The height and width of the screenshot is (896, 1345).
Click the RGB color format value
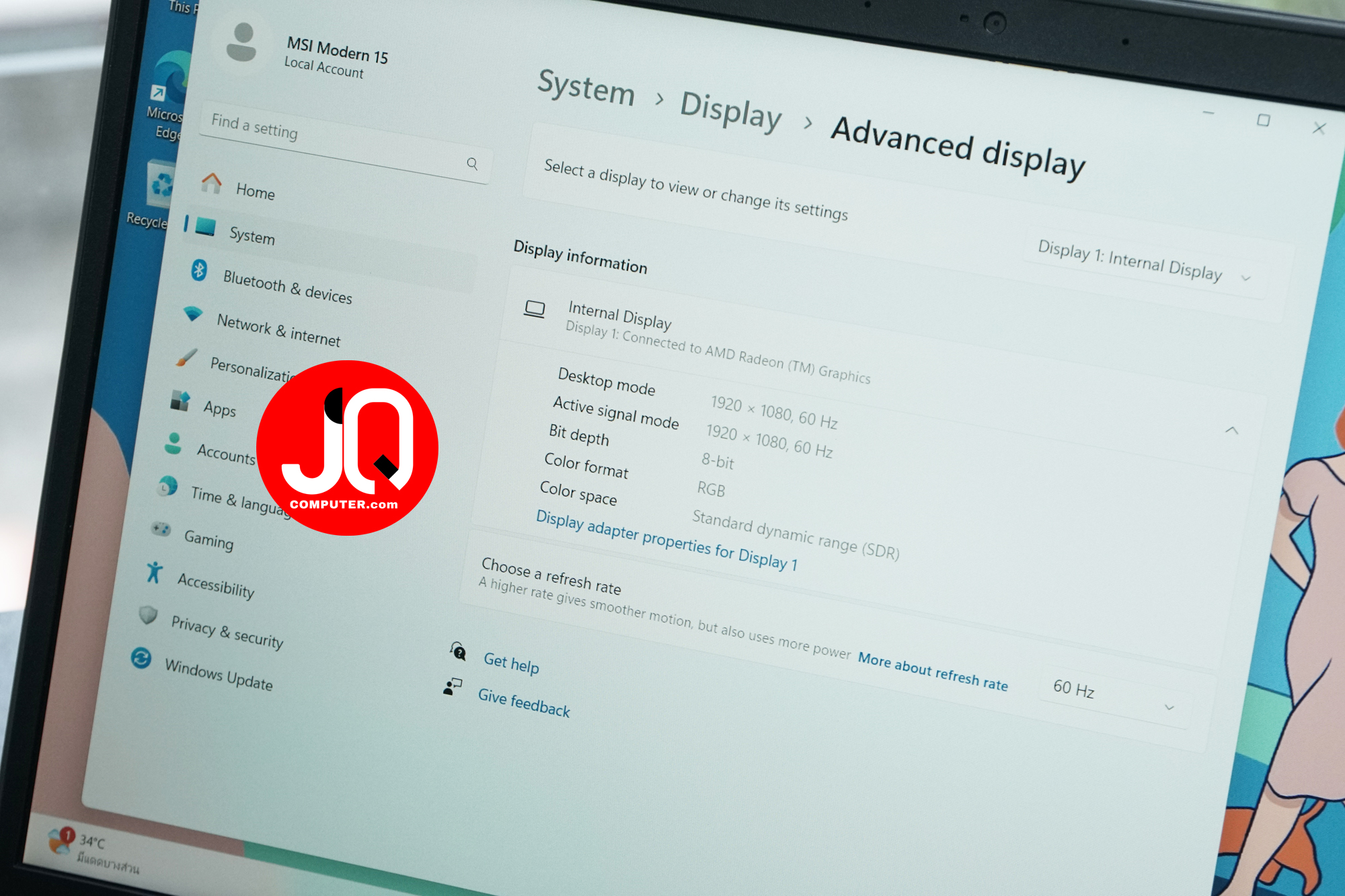pos(711,489)
